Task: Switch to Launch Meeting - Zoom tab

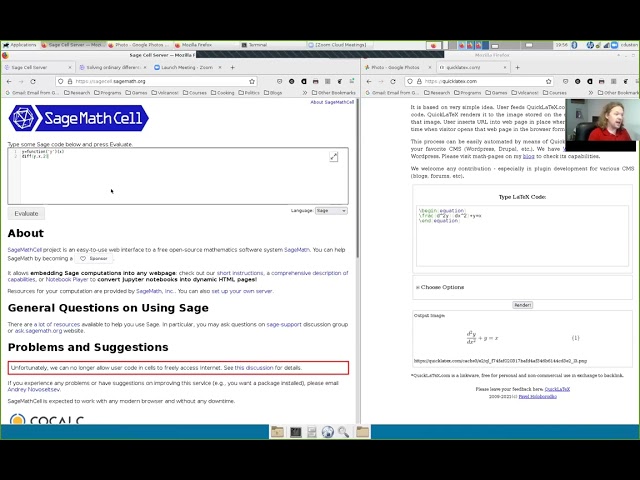Action: pyautogui.click(x=188, y=67)
